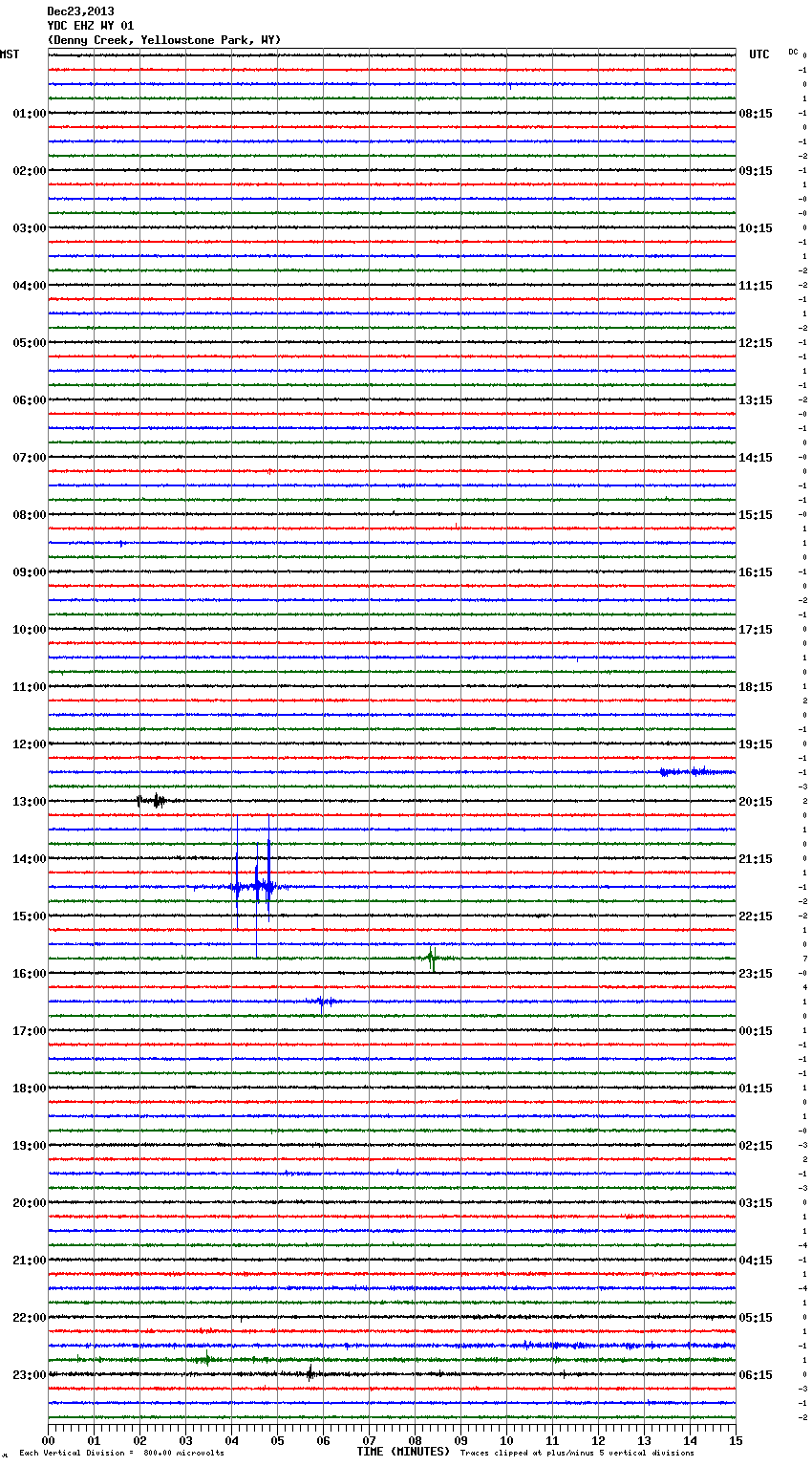Select the 02:00 MST time label
The image size is (812, 1466).
[29, 171]
